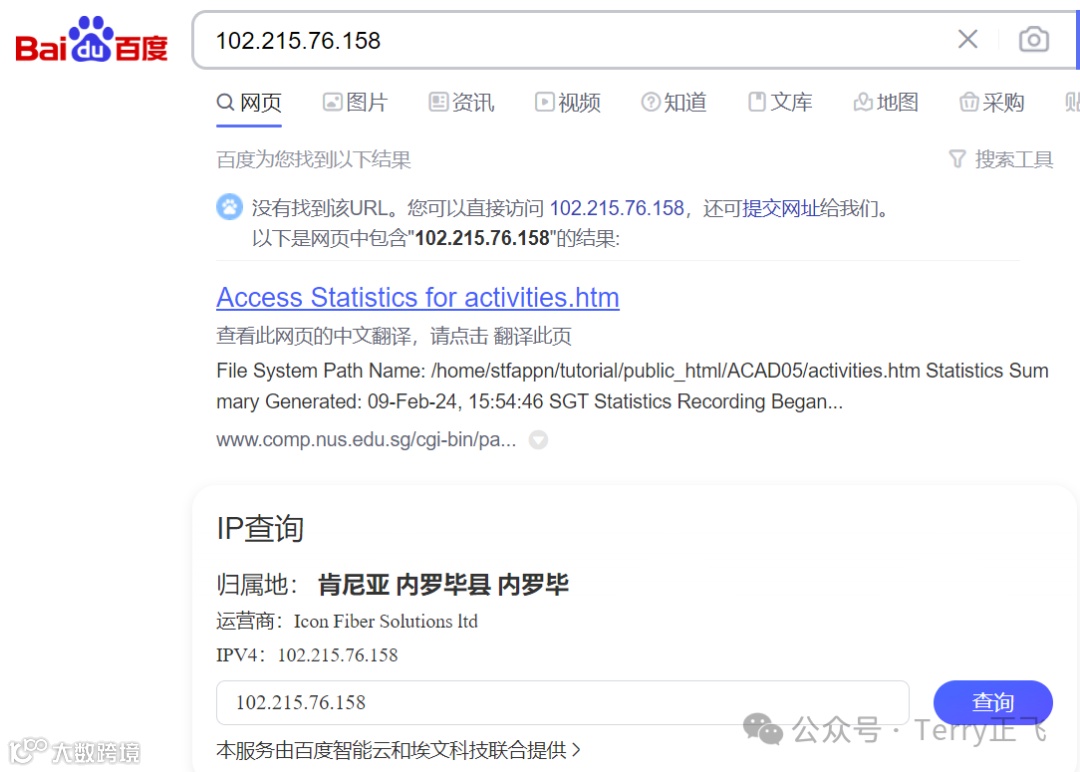
Task: Click the IP查询 heading
Action: click(260, 528)
